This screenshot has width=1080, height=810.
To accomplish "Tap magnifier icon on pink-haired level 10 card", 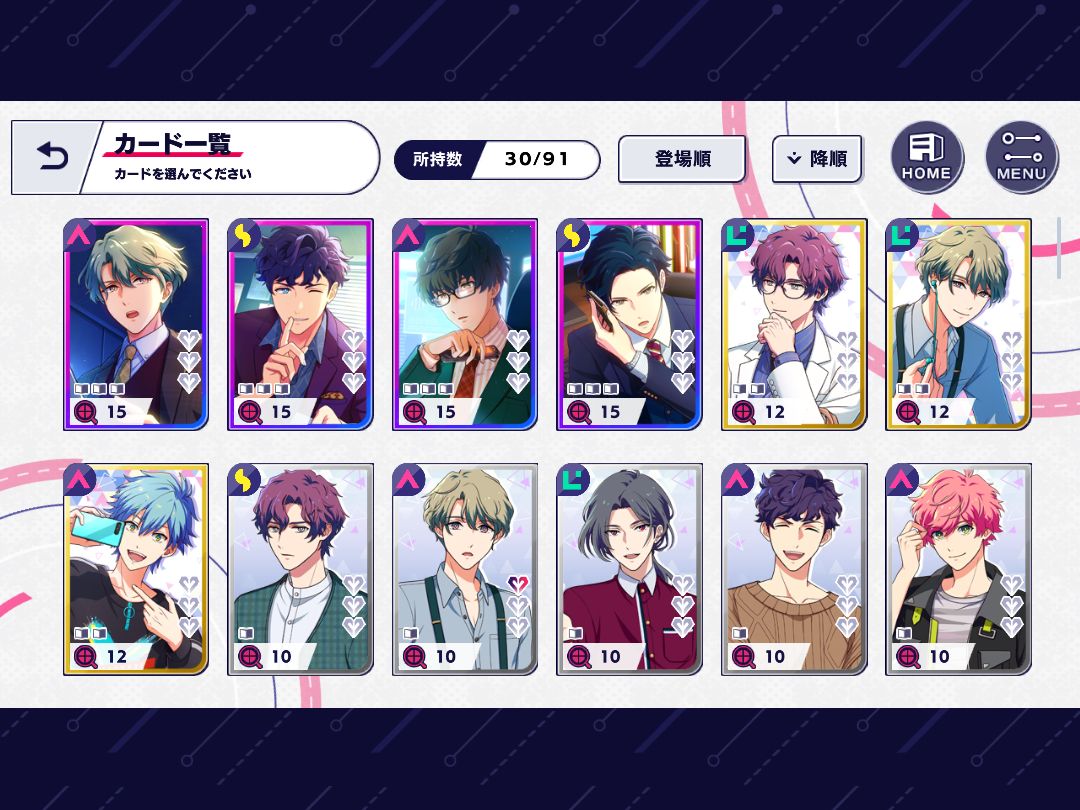I will 908,656.
